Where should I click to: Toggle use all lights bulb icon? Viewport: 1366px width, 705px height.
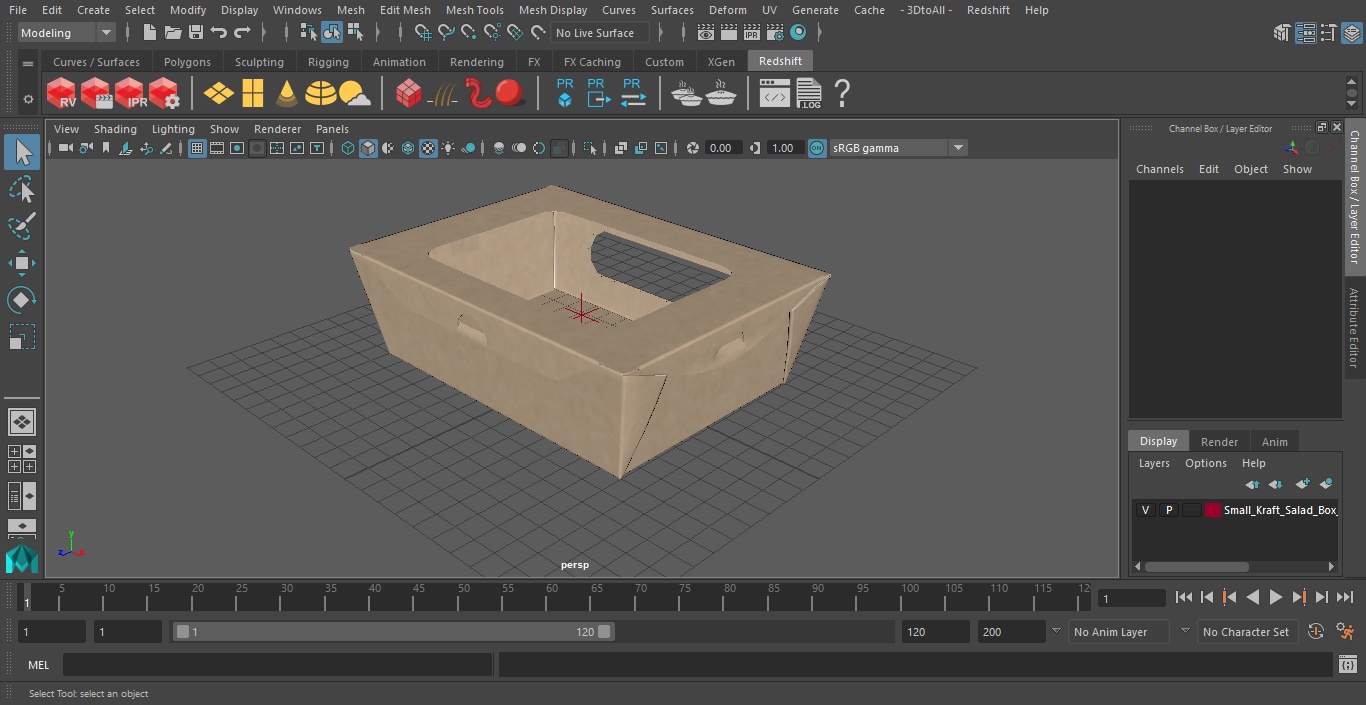coord(448,148)
